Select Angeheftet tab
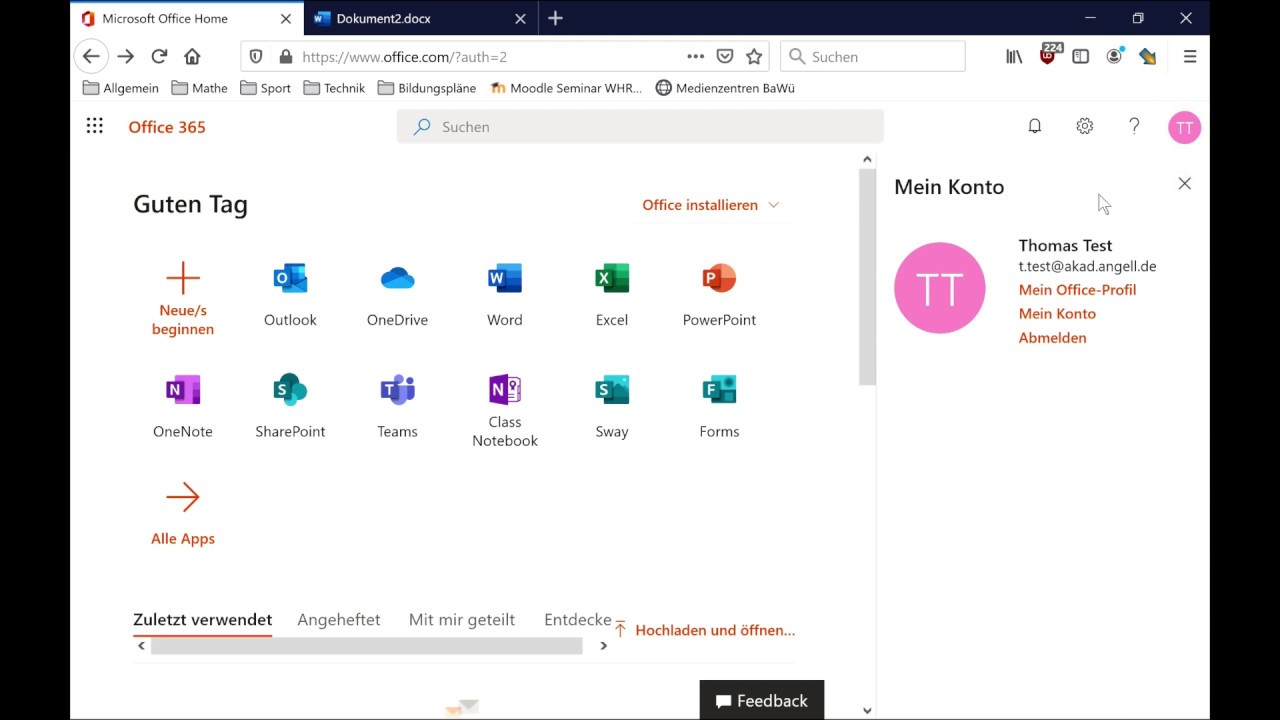1280x720 pixels. (339, 620)
